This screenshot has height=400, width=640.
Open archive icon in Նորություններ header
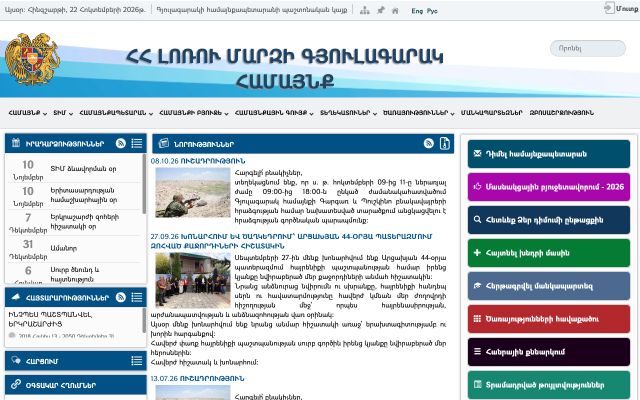[444, 143]
